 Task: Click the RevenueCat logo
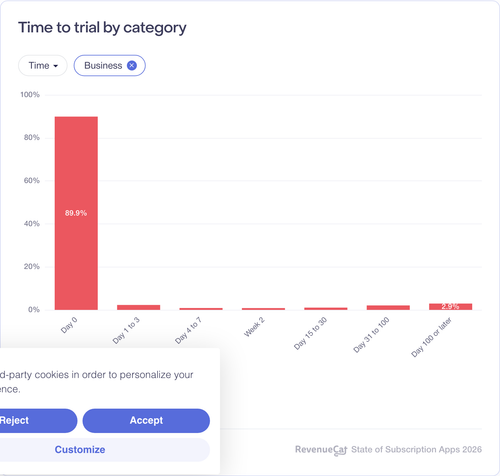321,450
